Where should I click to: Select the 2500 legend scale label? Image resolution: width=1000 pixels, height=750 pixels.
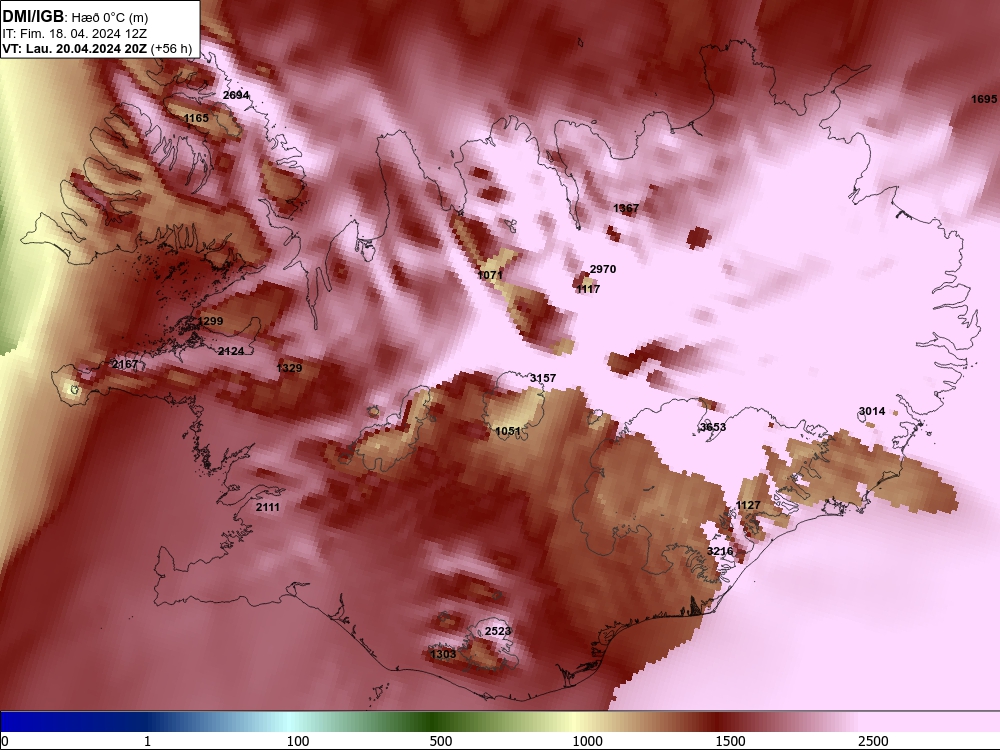tap(873, 741)
